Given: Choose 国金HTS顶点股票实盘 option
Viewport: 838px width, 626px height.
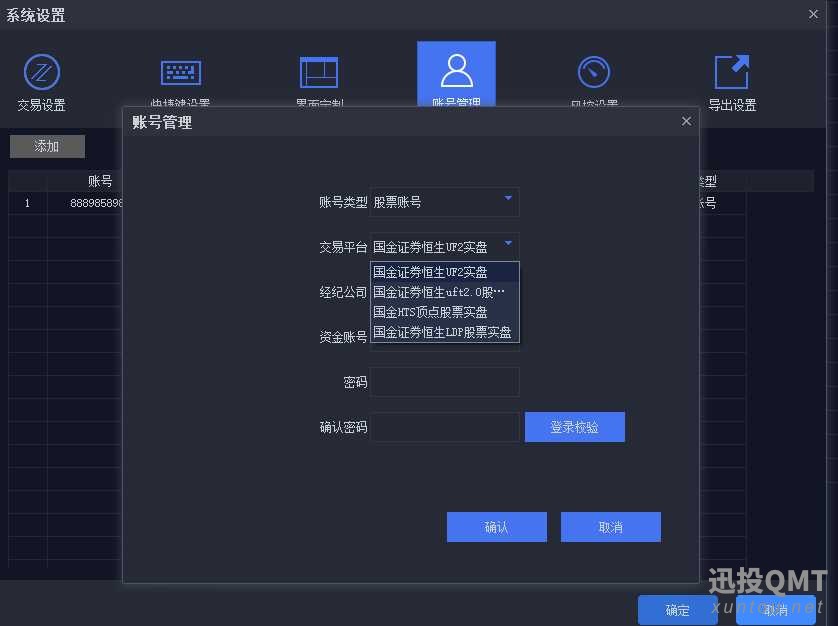Looking at the screenshot, I should tap(445, 312).
